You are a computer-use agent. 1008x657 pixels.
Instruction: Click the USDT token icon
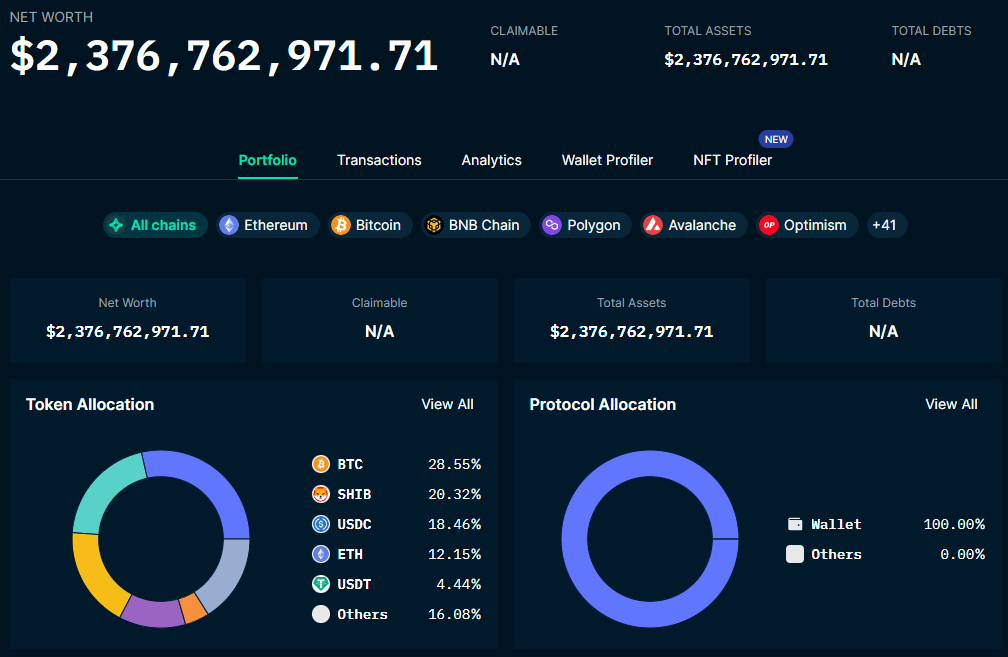[321, 584]
